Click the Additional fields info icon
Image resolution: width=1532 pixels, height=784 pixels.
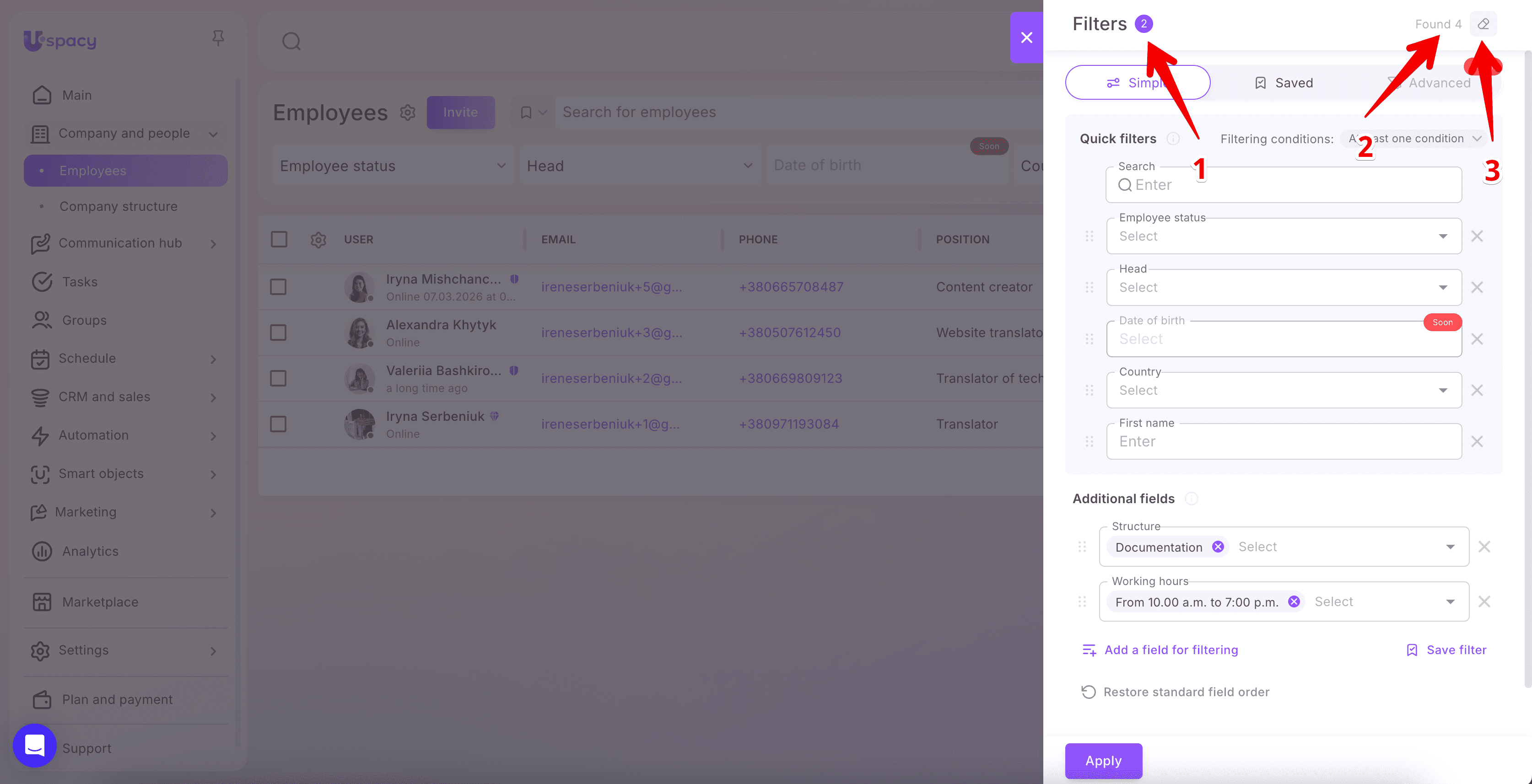coord(1191,499)
